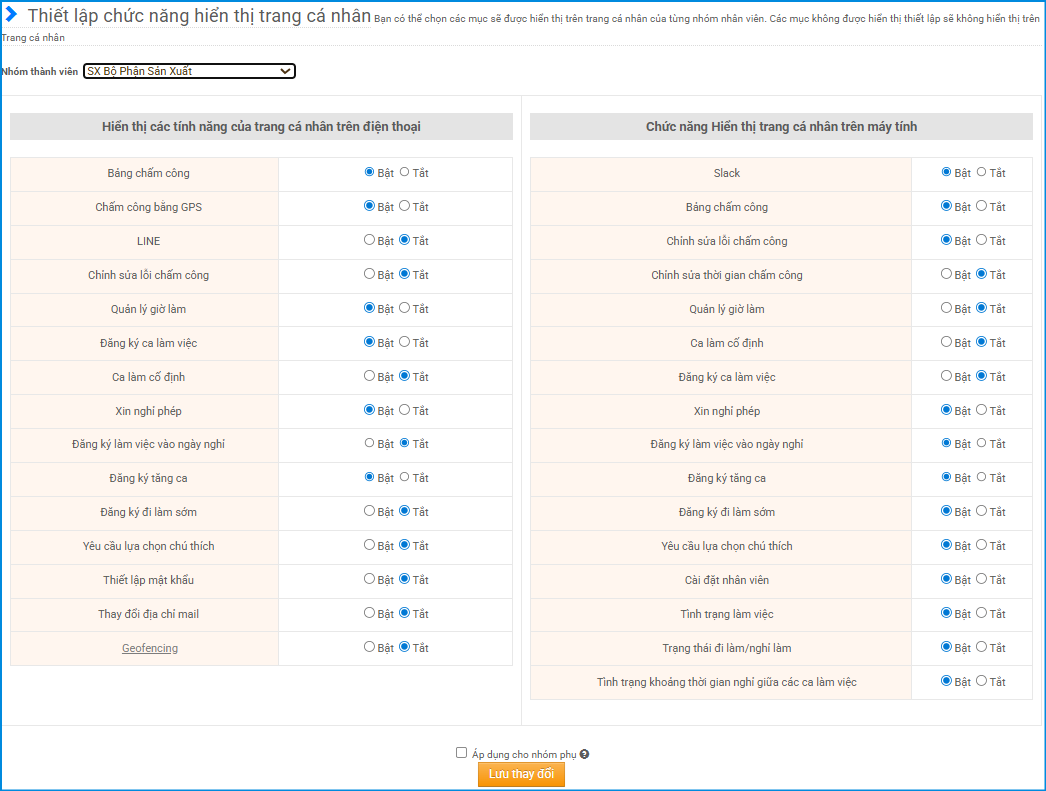The image size is (1046, 791).
Task: Check the Áp dụng cho nhóm phụ checkbox
Action: (461, 753)
